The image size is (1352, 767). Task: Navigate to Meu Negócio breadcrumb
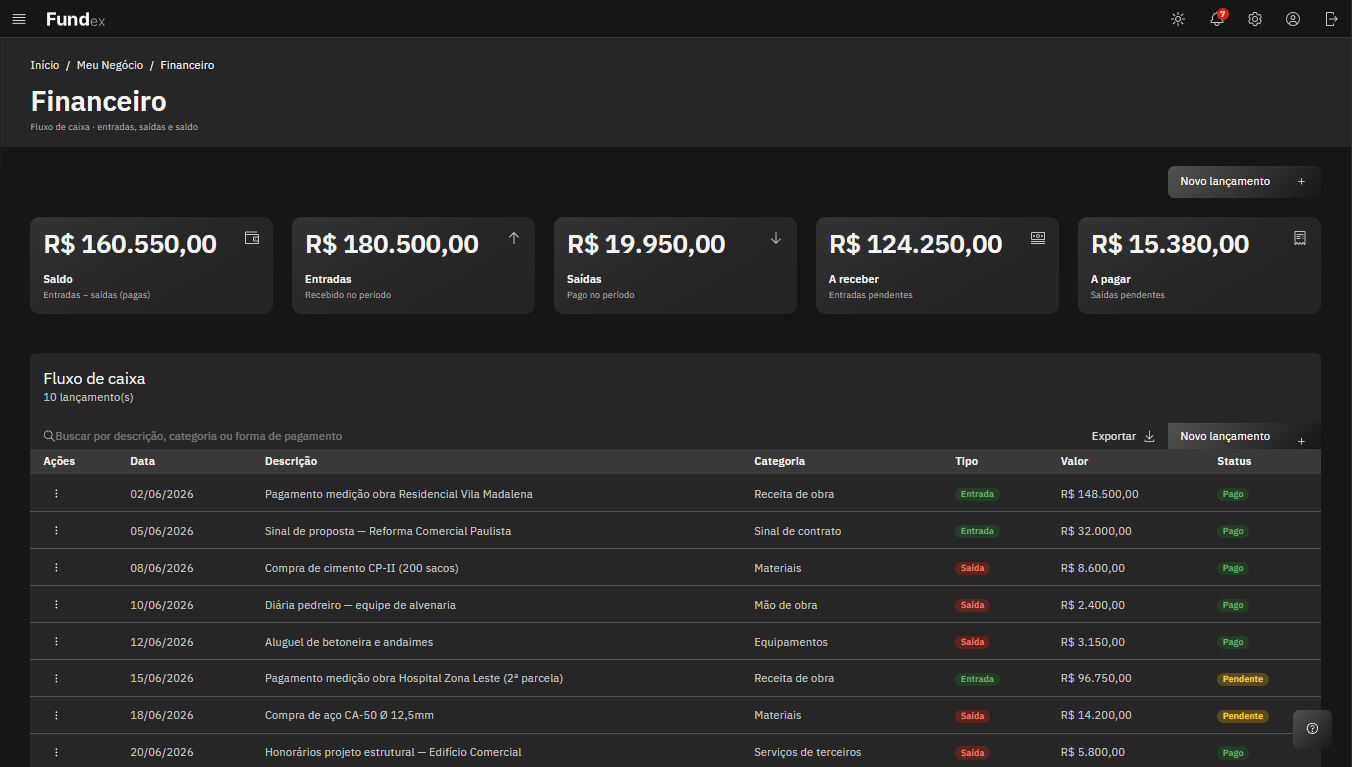(x=110, y=65)
